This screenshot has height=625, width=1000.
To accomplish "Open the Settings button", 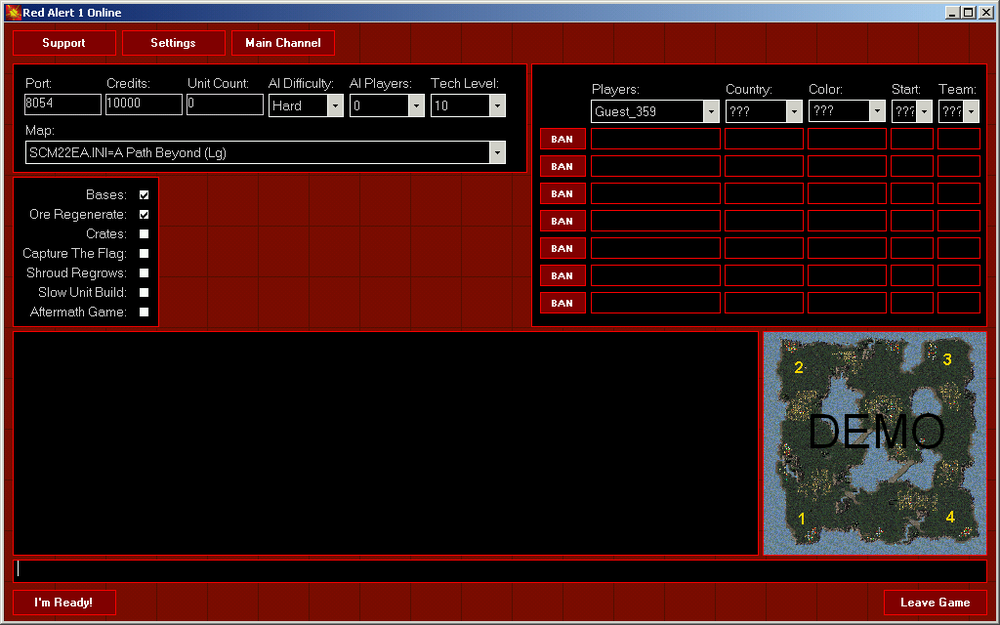I will pyautogui.click(x=173, y=43).
